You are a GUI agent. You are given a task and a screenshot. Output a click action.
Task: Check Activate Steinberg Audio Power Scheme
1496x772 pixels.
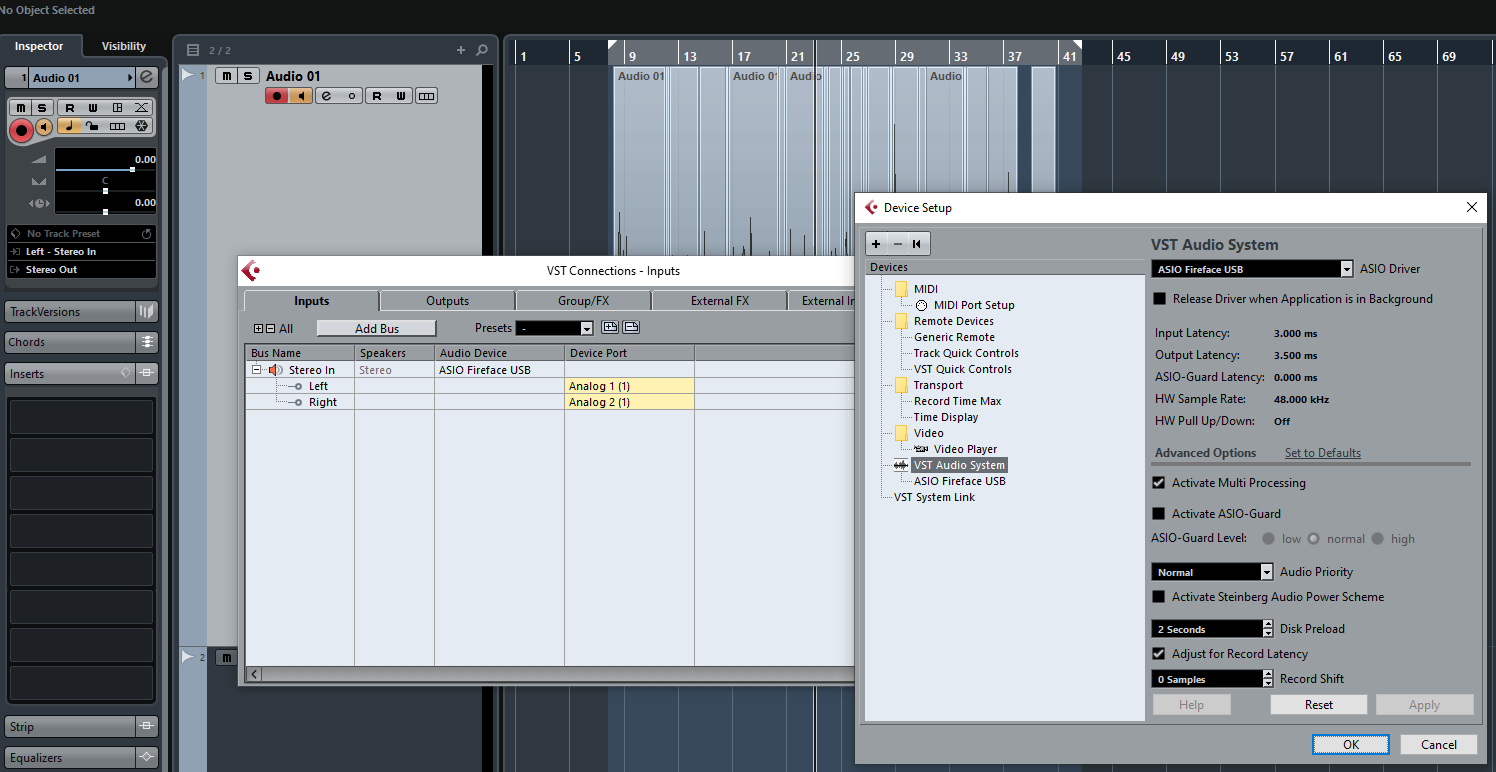tap(1159, 597)
